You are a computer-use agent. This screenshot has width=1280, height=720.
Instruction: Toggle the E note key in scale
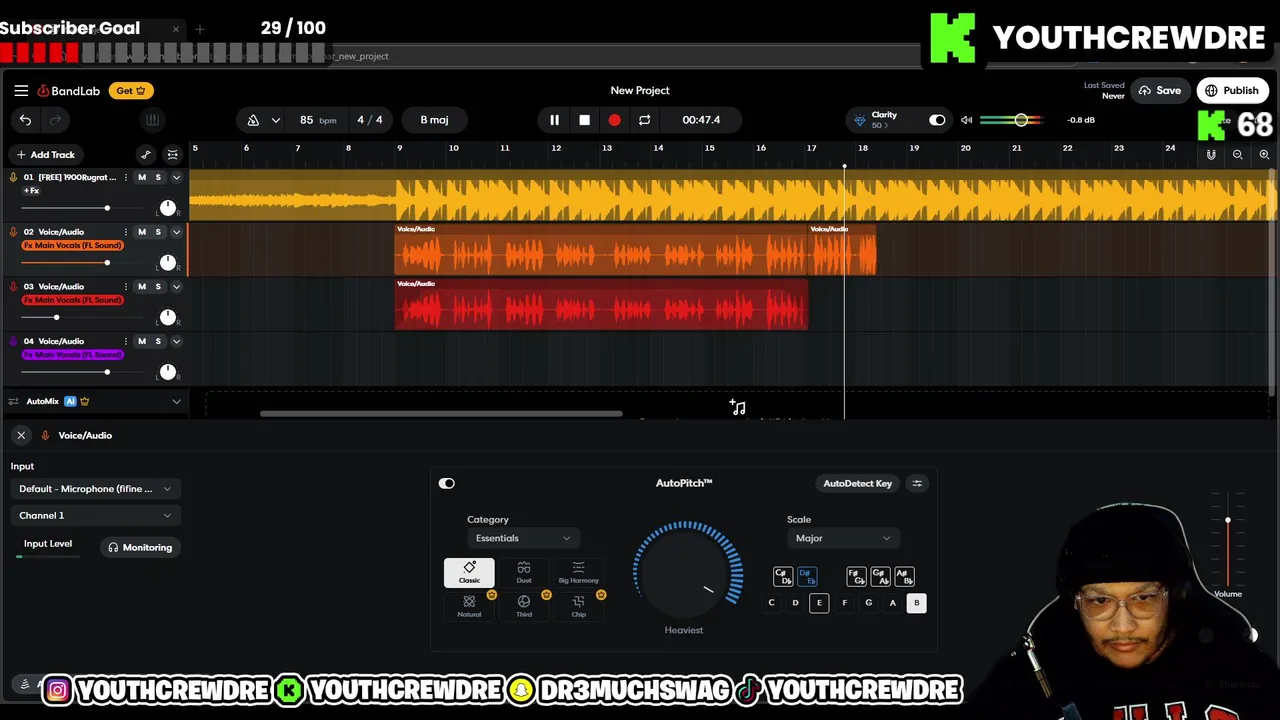(819, 603)
